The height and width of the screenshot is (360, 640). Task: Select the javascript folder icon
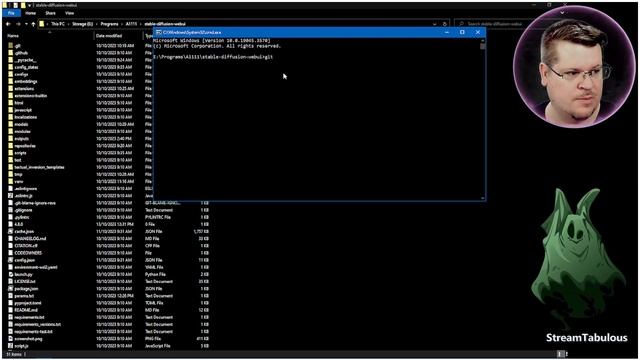click(11, 110)
